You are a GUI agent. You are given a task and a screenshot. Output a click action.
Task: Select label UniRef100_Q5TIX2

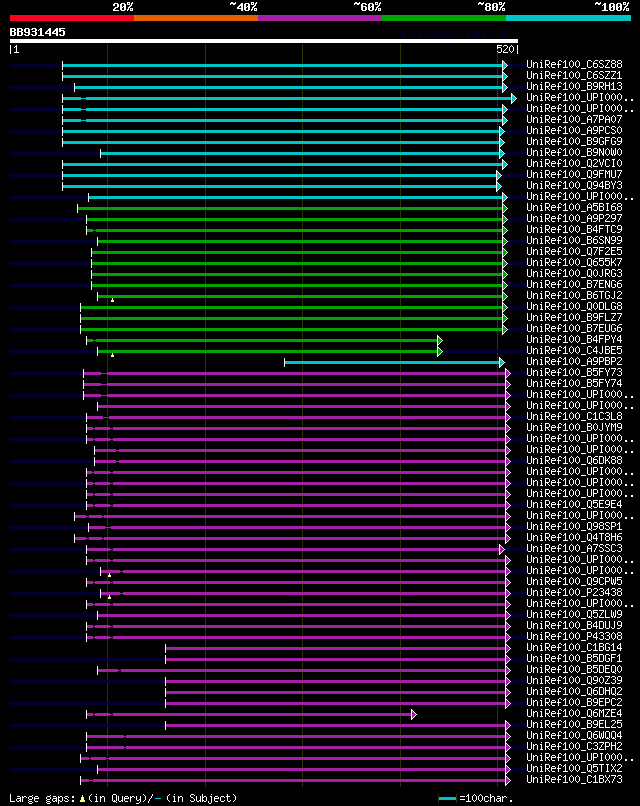click(x=574, y=769)
